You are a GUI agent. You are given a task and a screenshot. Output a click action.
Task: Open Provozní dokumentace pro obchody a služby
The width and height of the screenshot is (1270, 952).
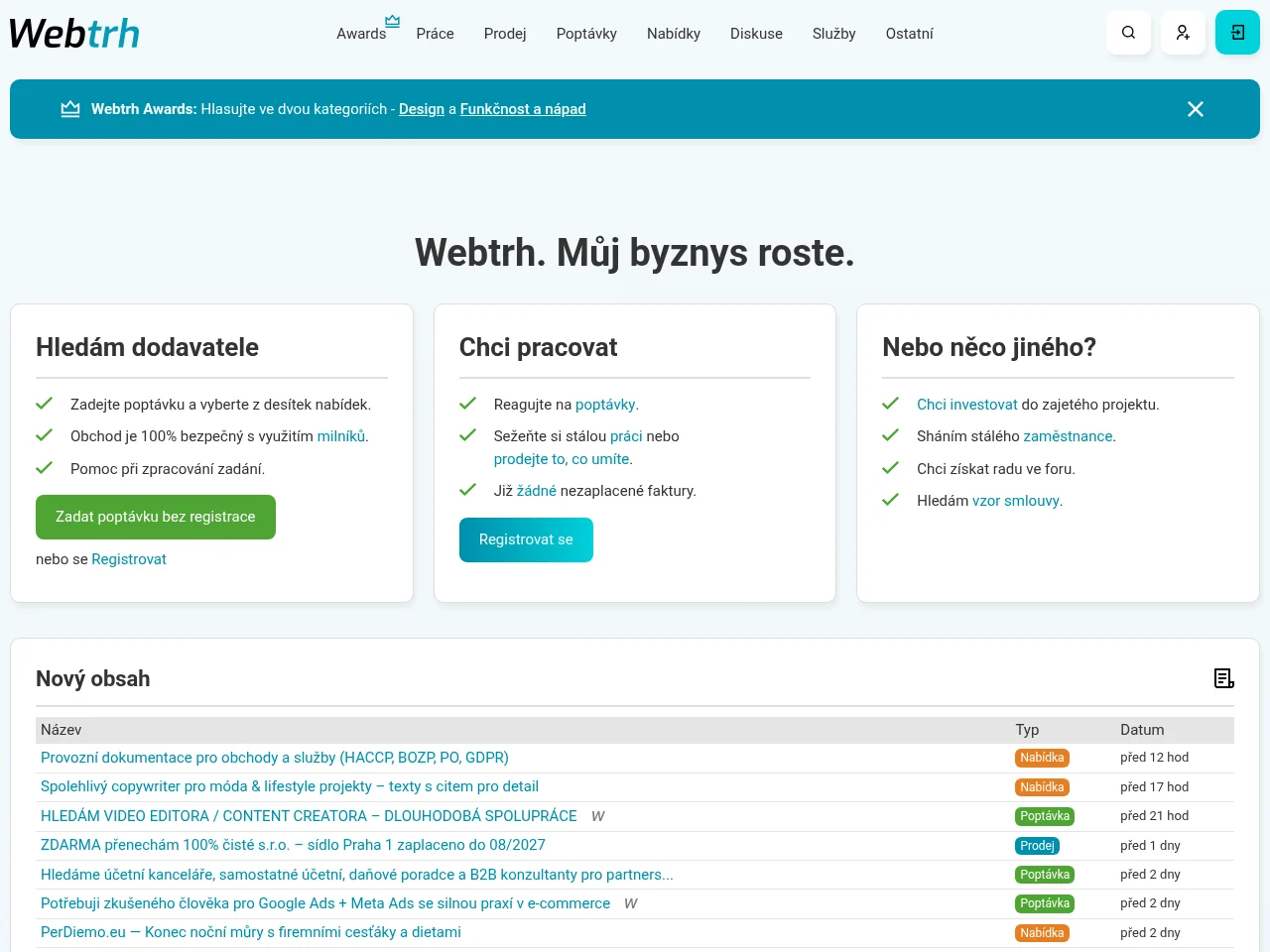(275, 758)
